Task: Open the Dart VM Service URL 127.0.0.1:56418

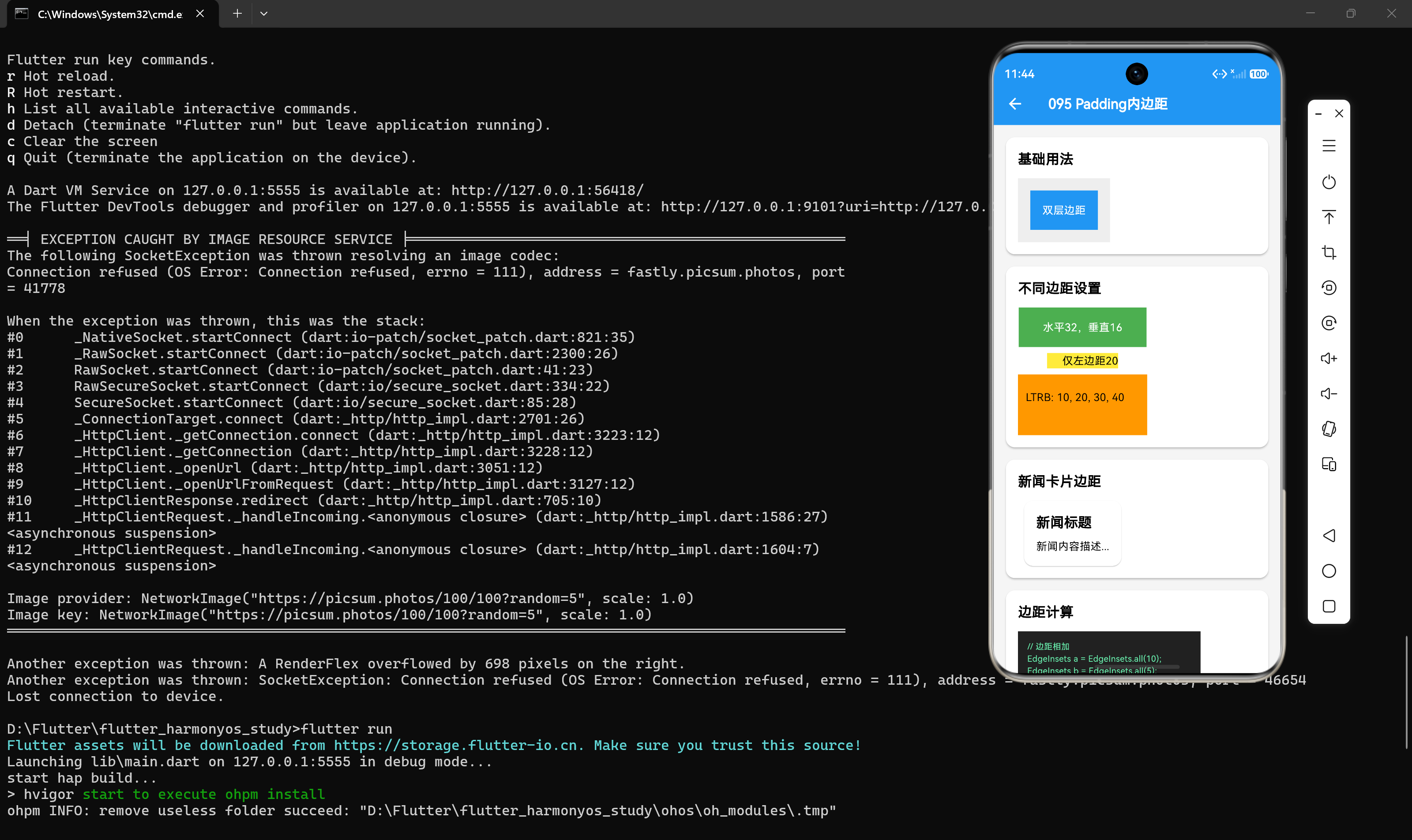Action: pos(547,190)
